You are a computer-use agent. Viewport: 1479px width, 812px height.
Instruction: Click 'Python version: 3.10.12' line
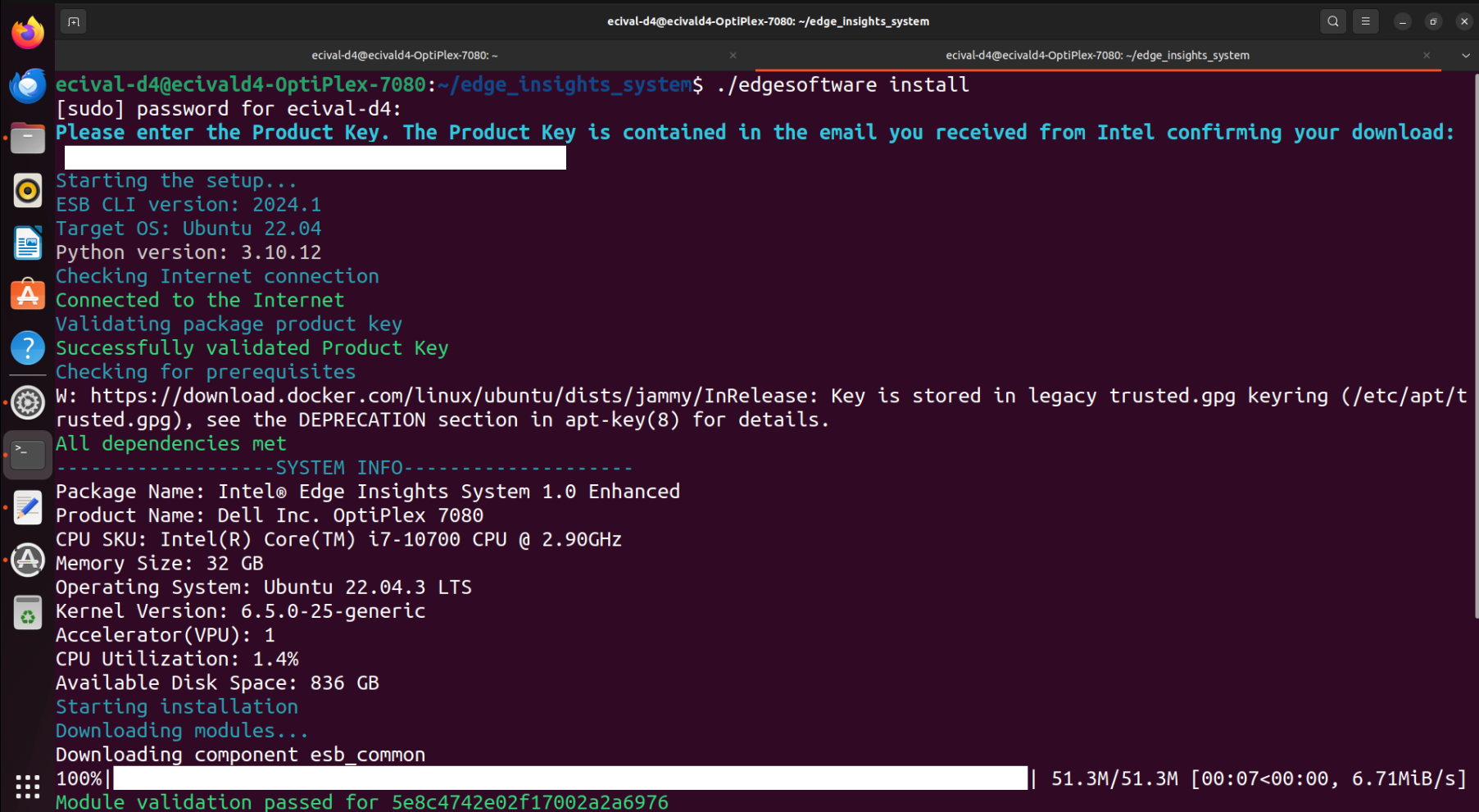188,252
